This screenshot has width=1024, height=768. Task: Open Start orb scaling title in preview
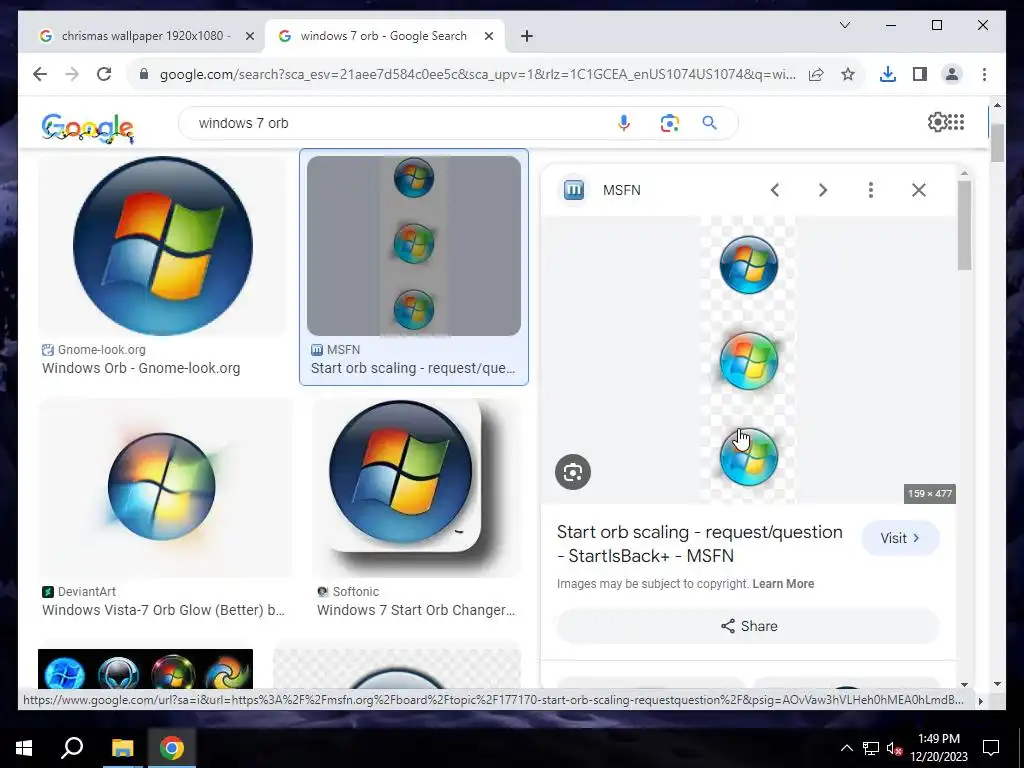tap(699, 544)
